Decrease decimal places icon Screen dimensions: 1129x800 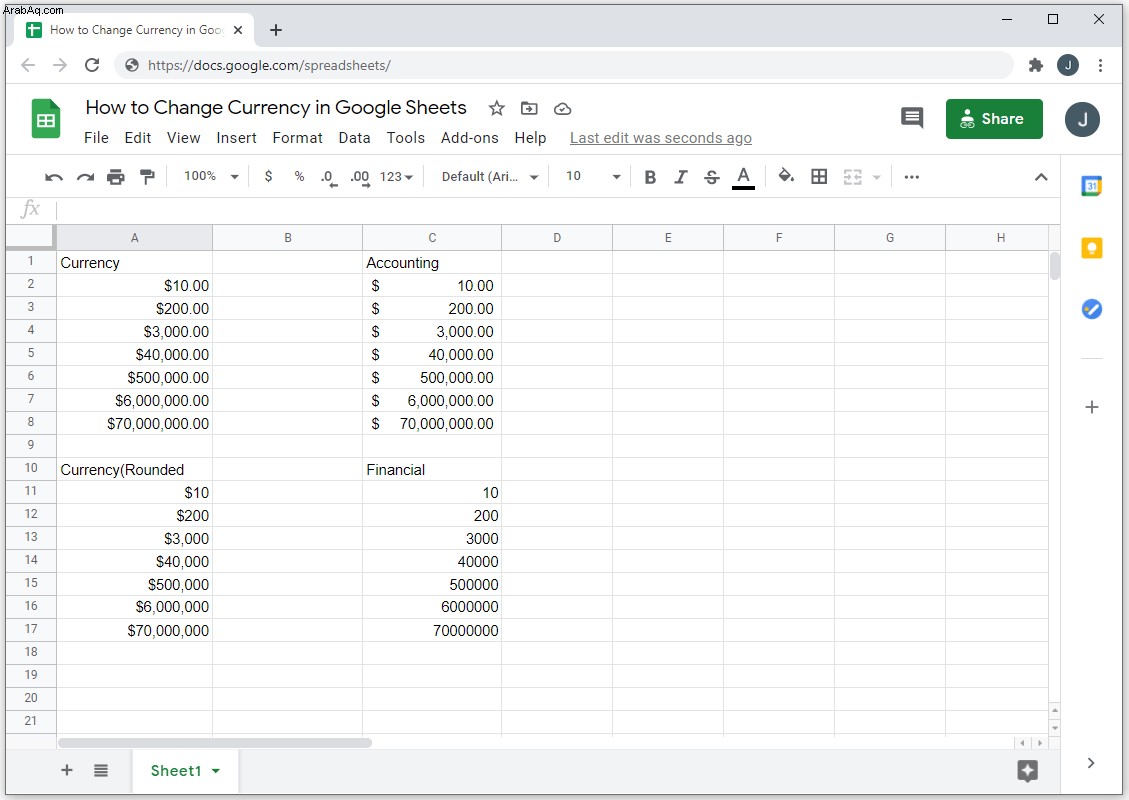pos(329,178)
